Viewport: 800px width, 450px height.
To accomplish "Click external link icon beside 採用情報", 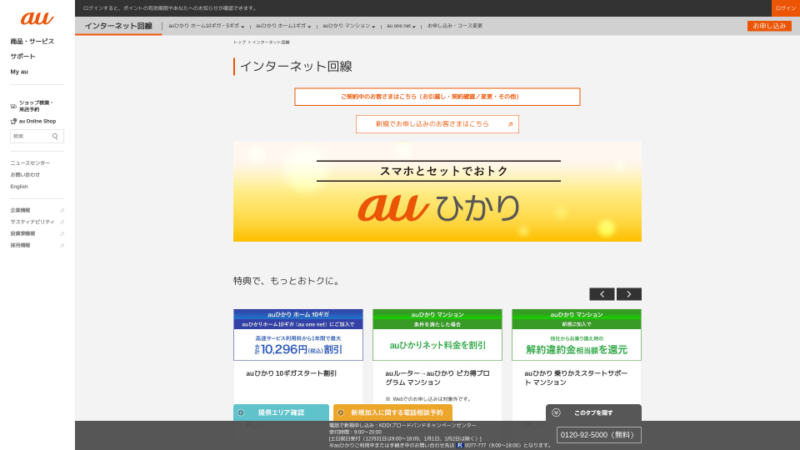I will point(62,245).
